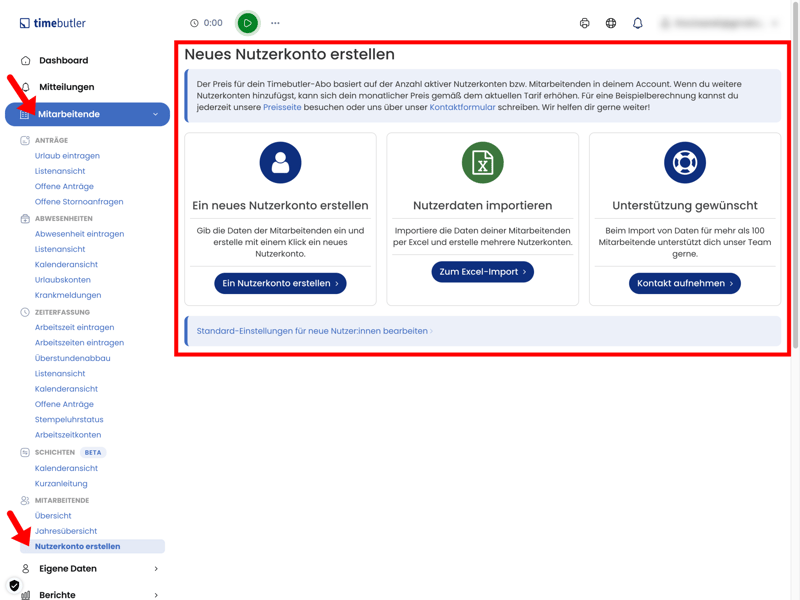
Task: Open Standard-Einstellungen für neue Nutzer:innen bearbeiten
Action: [314, 331]
